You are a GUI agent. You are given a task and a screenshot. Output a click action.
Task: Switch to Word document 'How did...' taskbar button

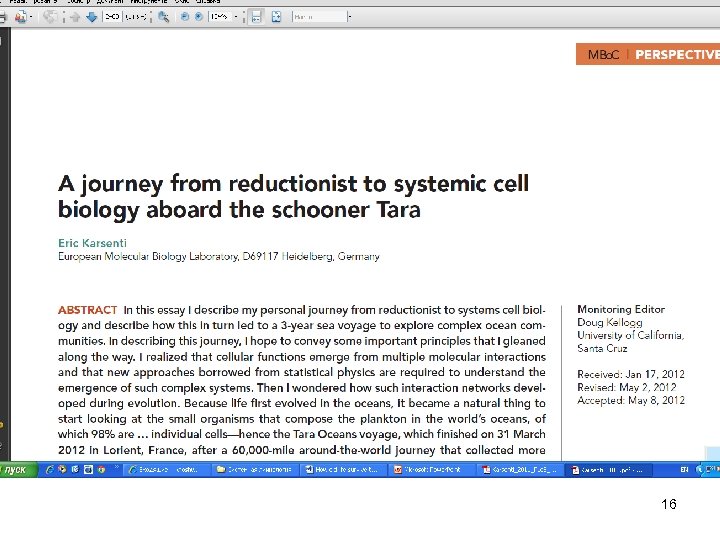344,470
